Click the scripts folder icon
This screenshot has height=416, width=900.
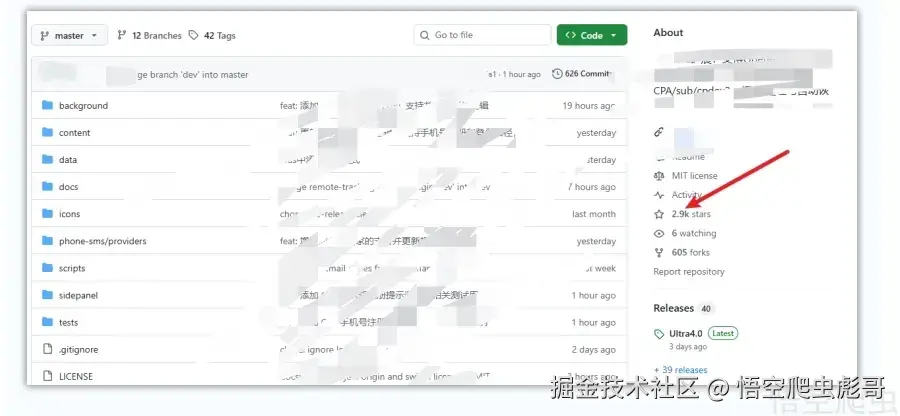click(x=47, y=268)
